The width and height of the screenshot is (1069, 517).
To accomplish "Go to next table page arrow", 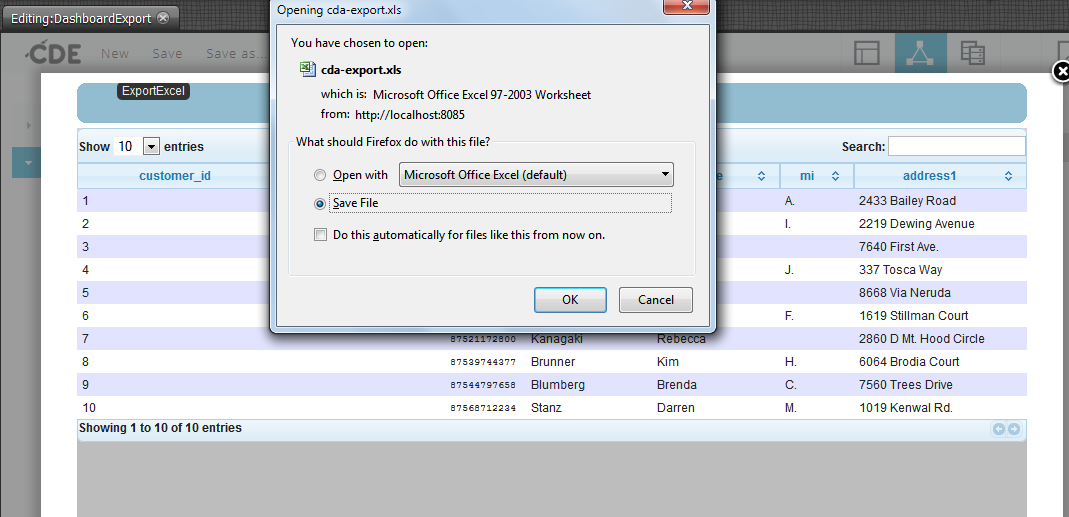I will coord(1014,429).
